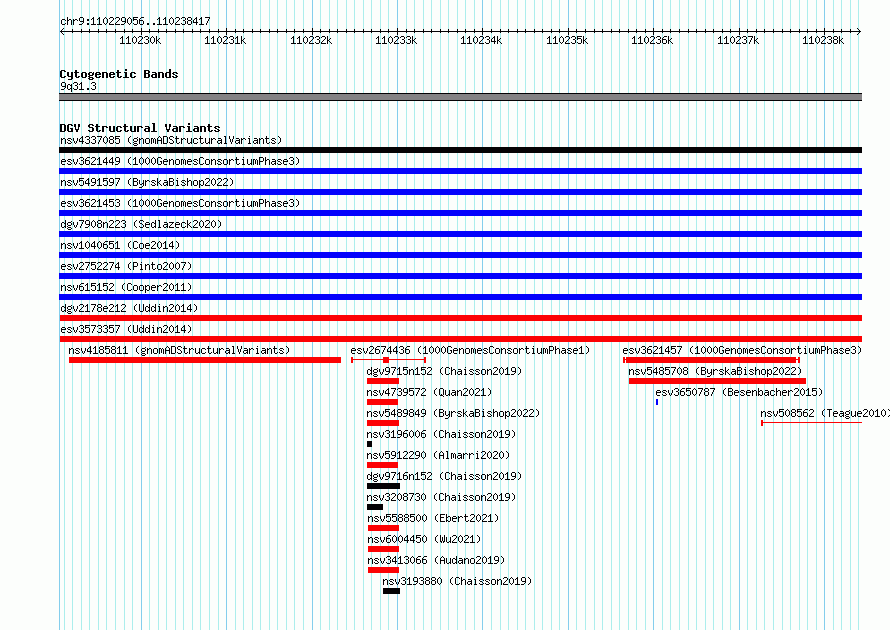
Task: Click the blue bar under esv3621449
Action: click(x=460, y=171)
